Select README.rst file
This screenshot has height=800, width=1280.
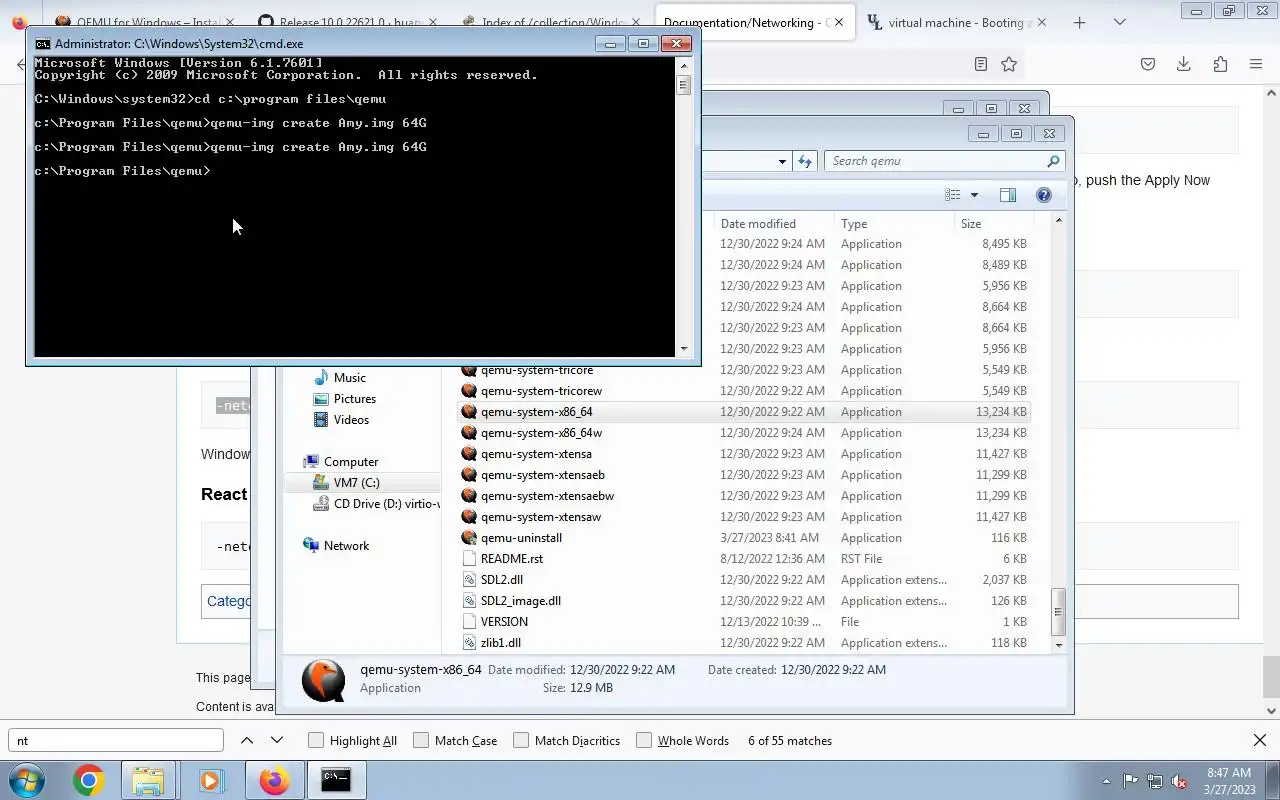[x=511, y=559]
